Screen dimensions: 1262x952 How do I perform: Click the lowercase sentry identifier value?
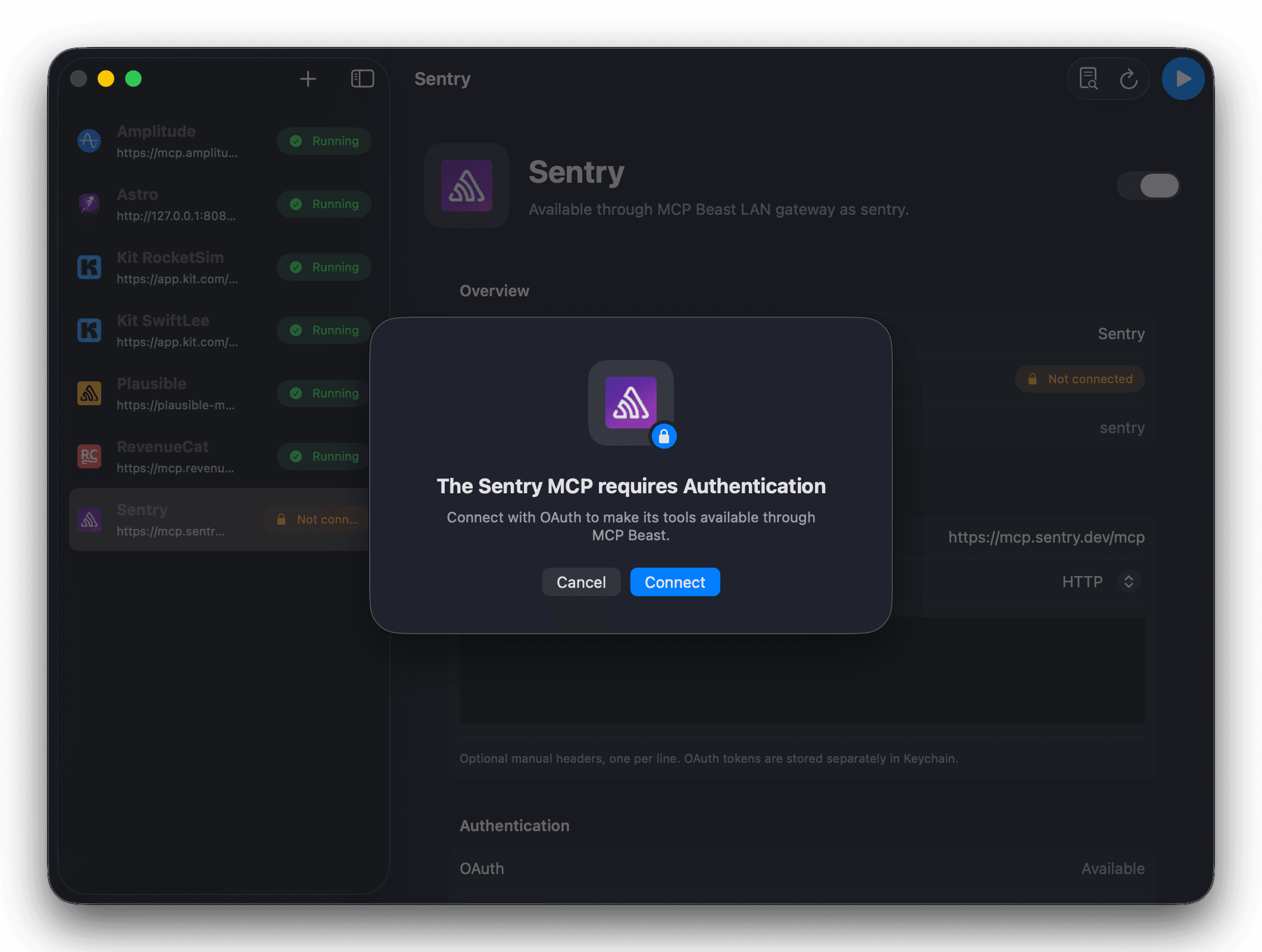(1122, 428)
